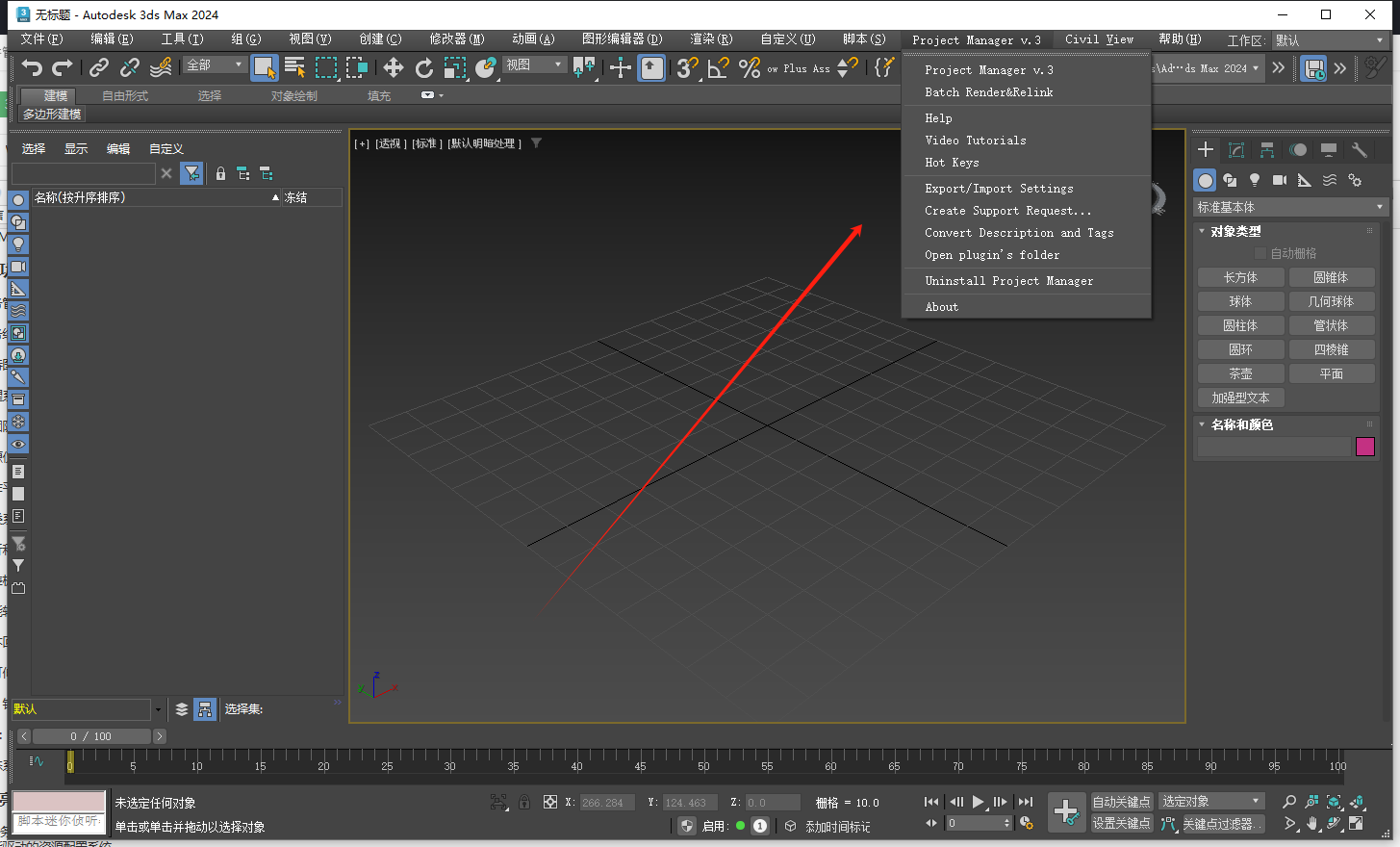This screenshot has height=847, width=1400.
Task: Switch to the Display command panel tab
Action: pos(1329,149)
